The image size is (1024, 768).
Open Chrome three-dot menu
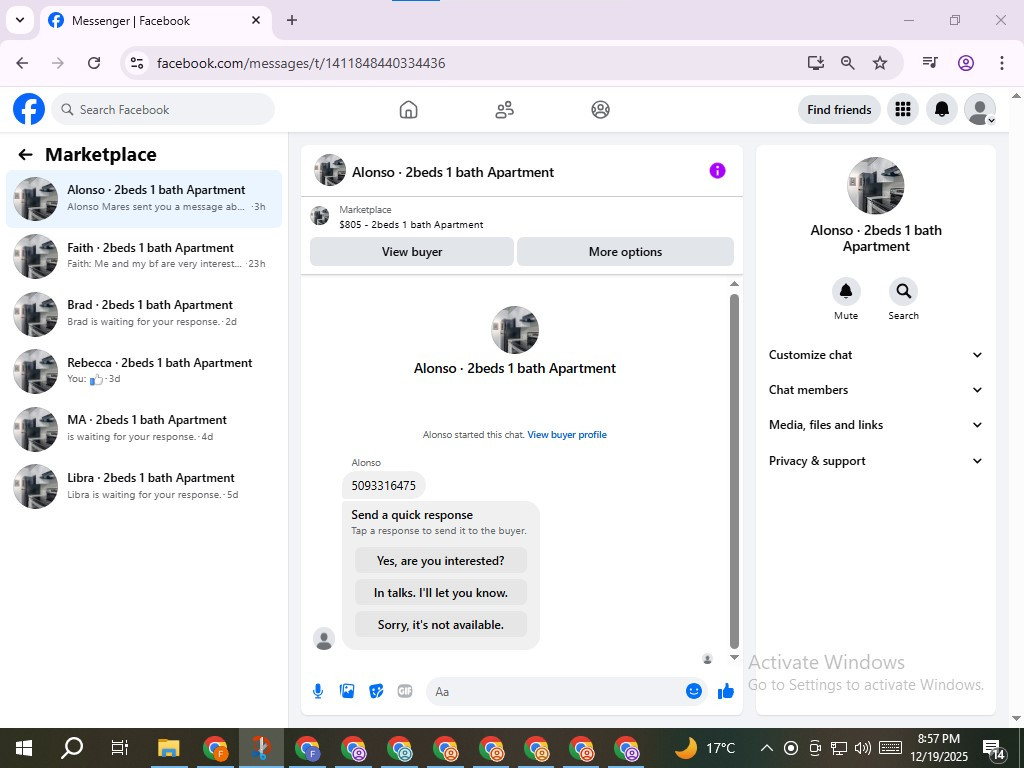(1001, 63)
